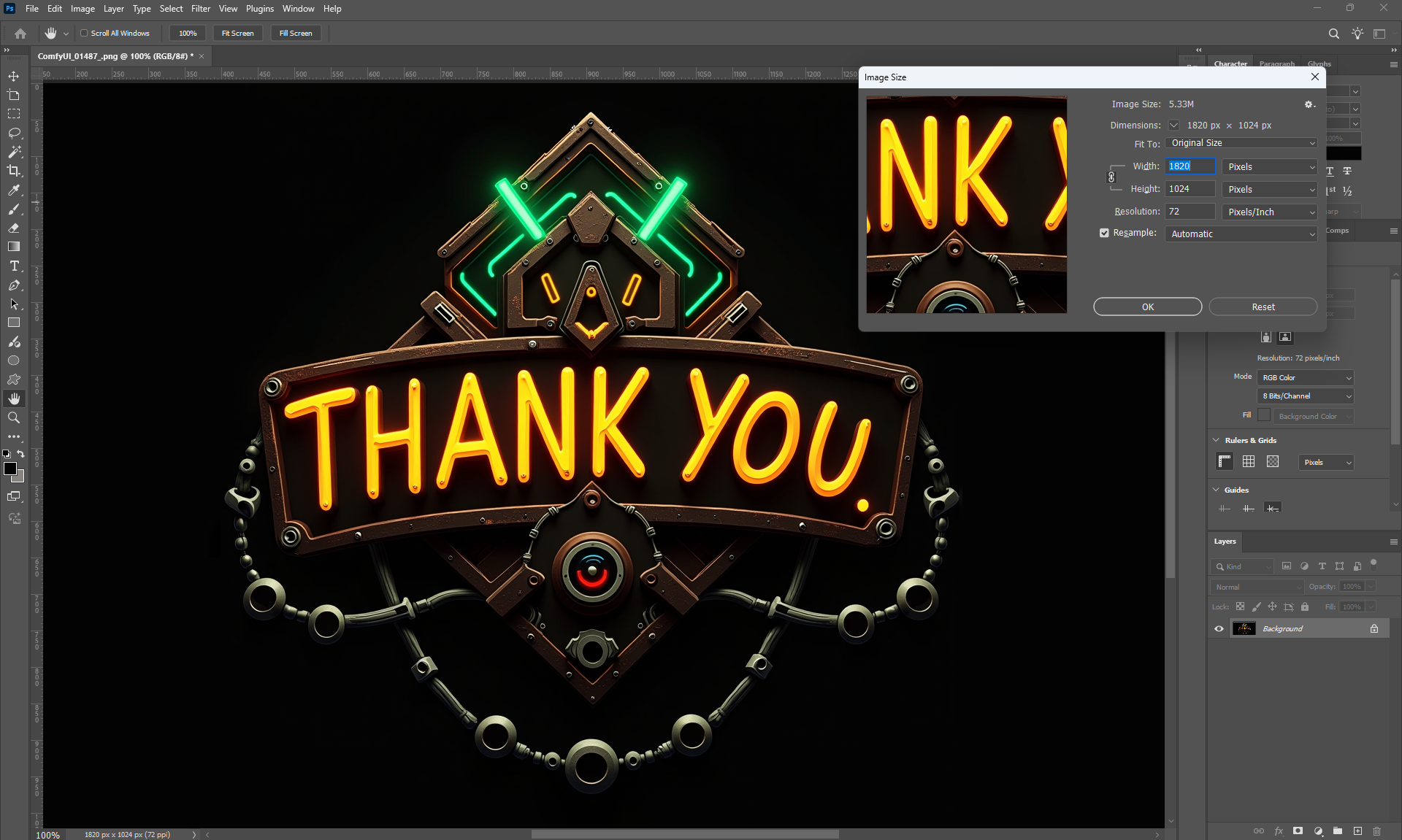Screen dimensions: 1402x840
Task: Open the Resolution Pixels/Inch units dropdown
Action: (x=1270, y=212)
